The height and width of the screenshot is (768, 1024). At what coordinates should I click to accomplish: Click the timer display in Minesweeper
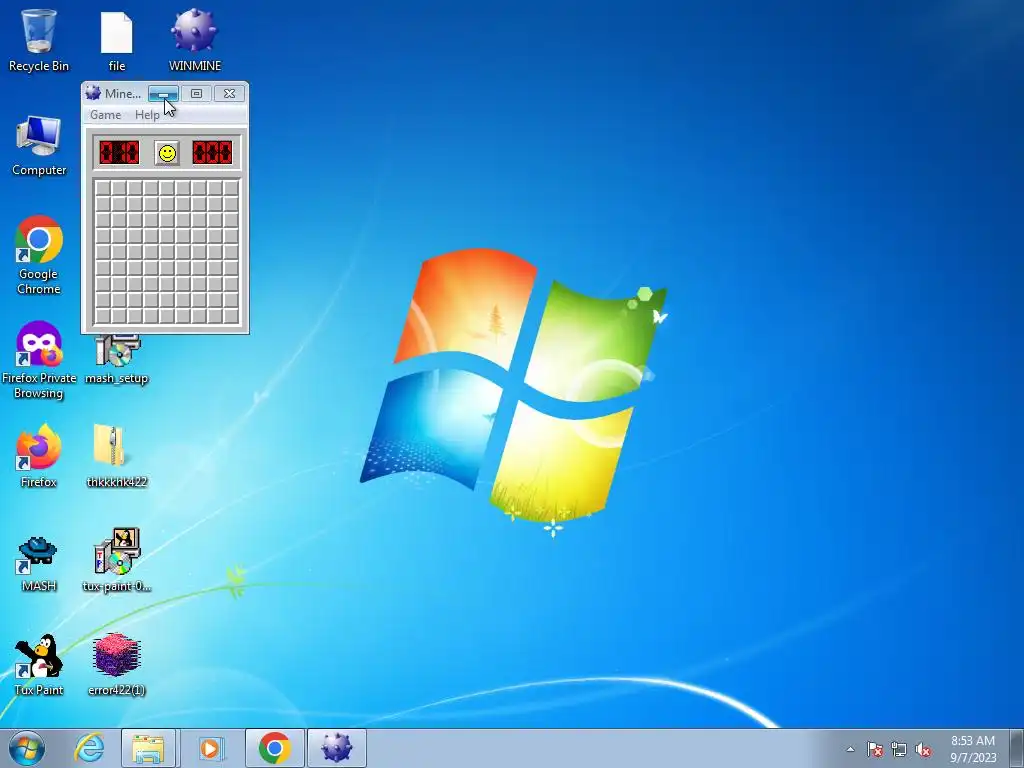click(212, 153)
